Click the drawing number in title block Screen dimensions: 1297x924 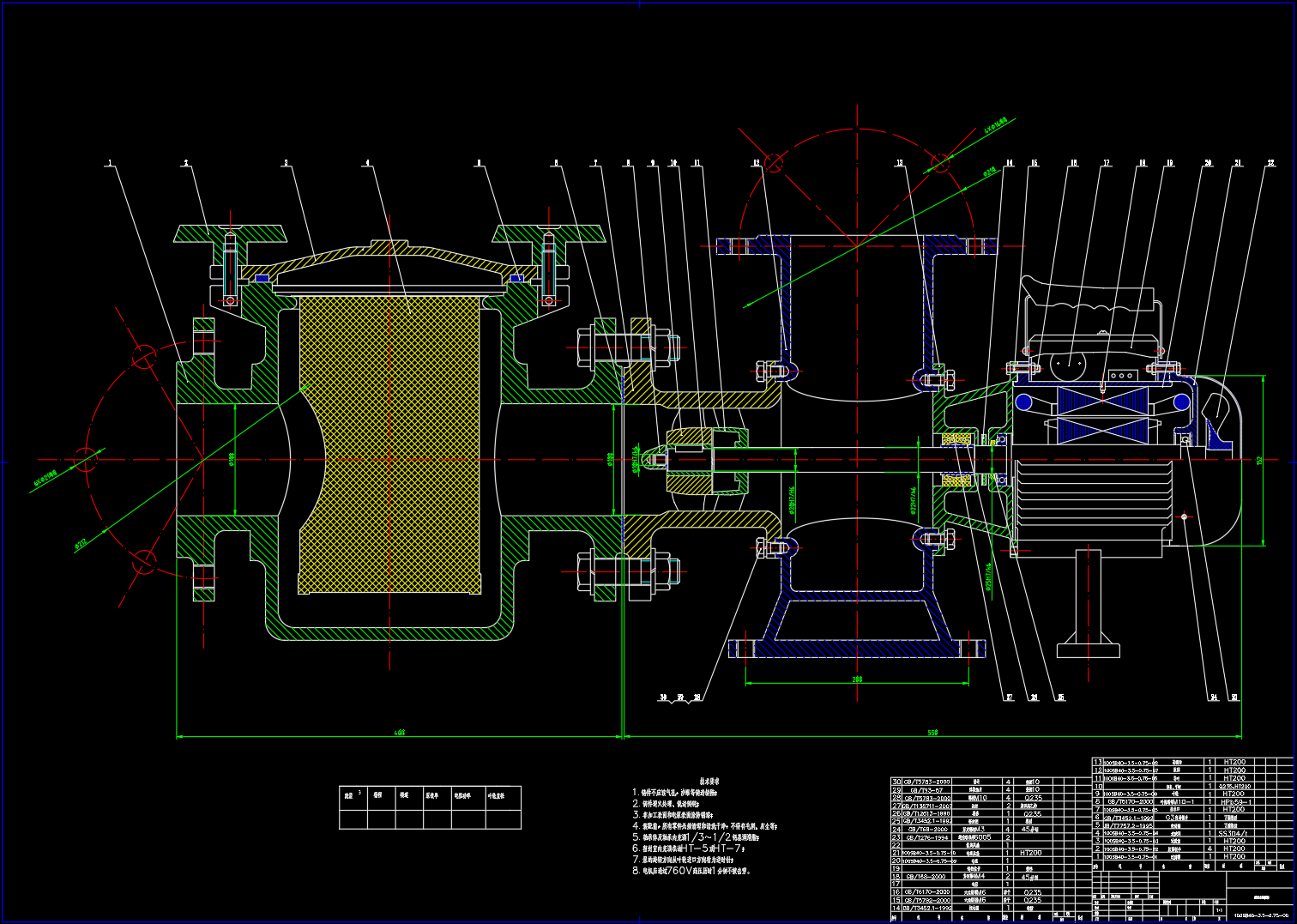(1259, 915)
